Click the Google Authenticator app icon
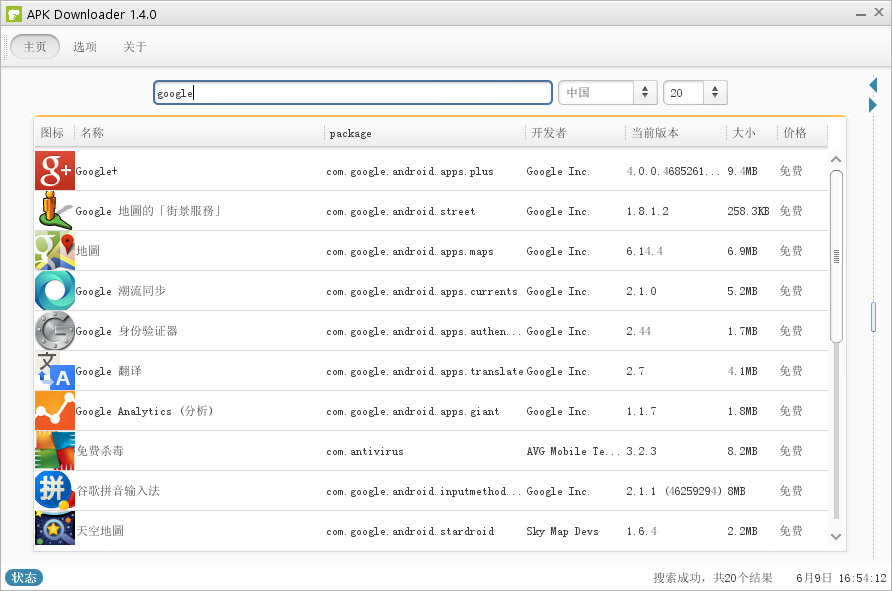 tap(55, 330)
